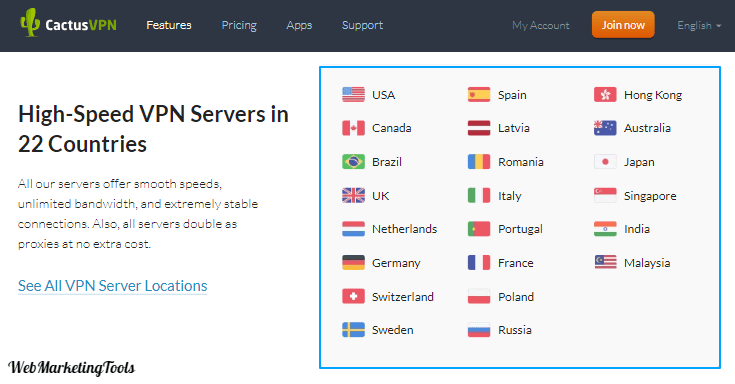This screenshot has height=384, width=735.
Task: Click the orange Join now button
Action: coord(623,25)
